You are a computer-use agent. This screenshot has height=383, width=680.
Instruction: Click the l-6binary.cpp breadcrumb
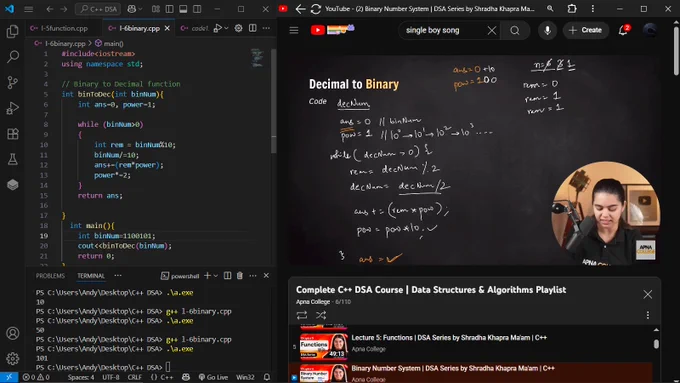tap(65, 43)
